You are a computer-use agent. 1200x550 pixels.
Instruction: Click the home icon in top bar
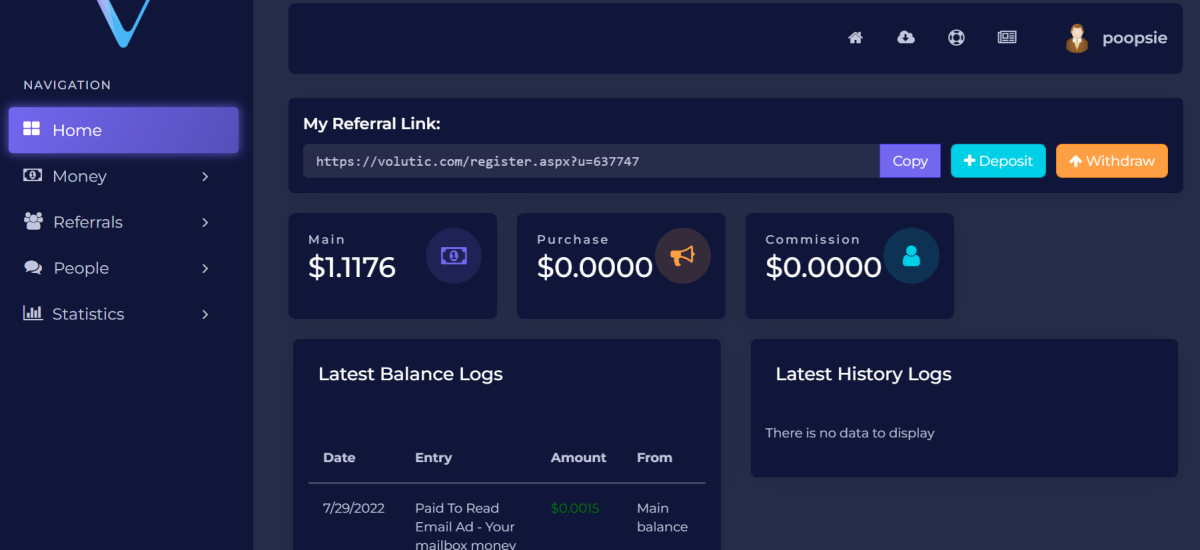[855, 38]
